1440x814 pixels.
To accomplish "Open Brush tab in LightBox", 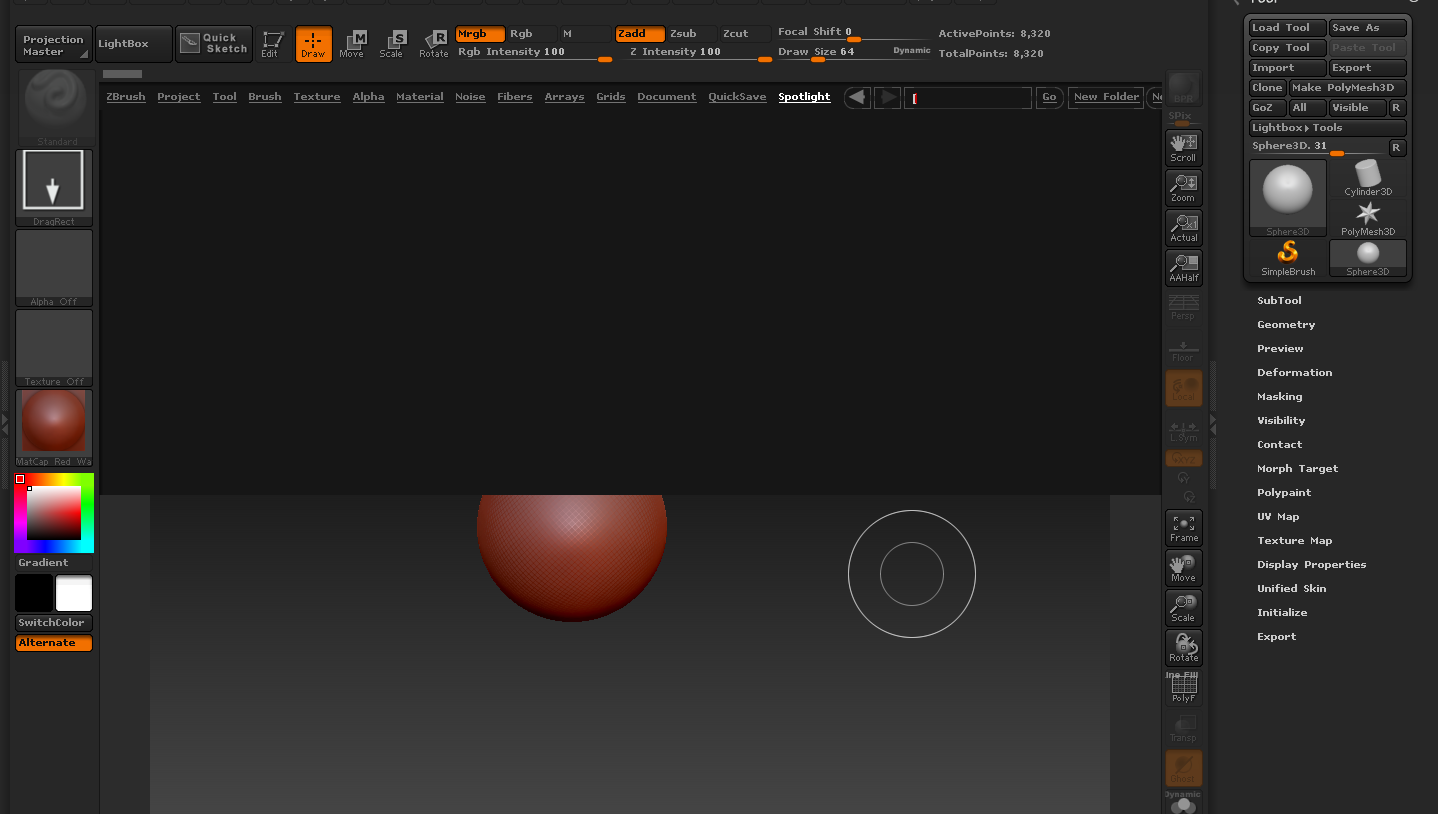I will 265,97.
